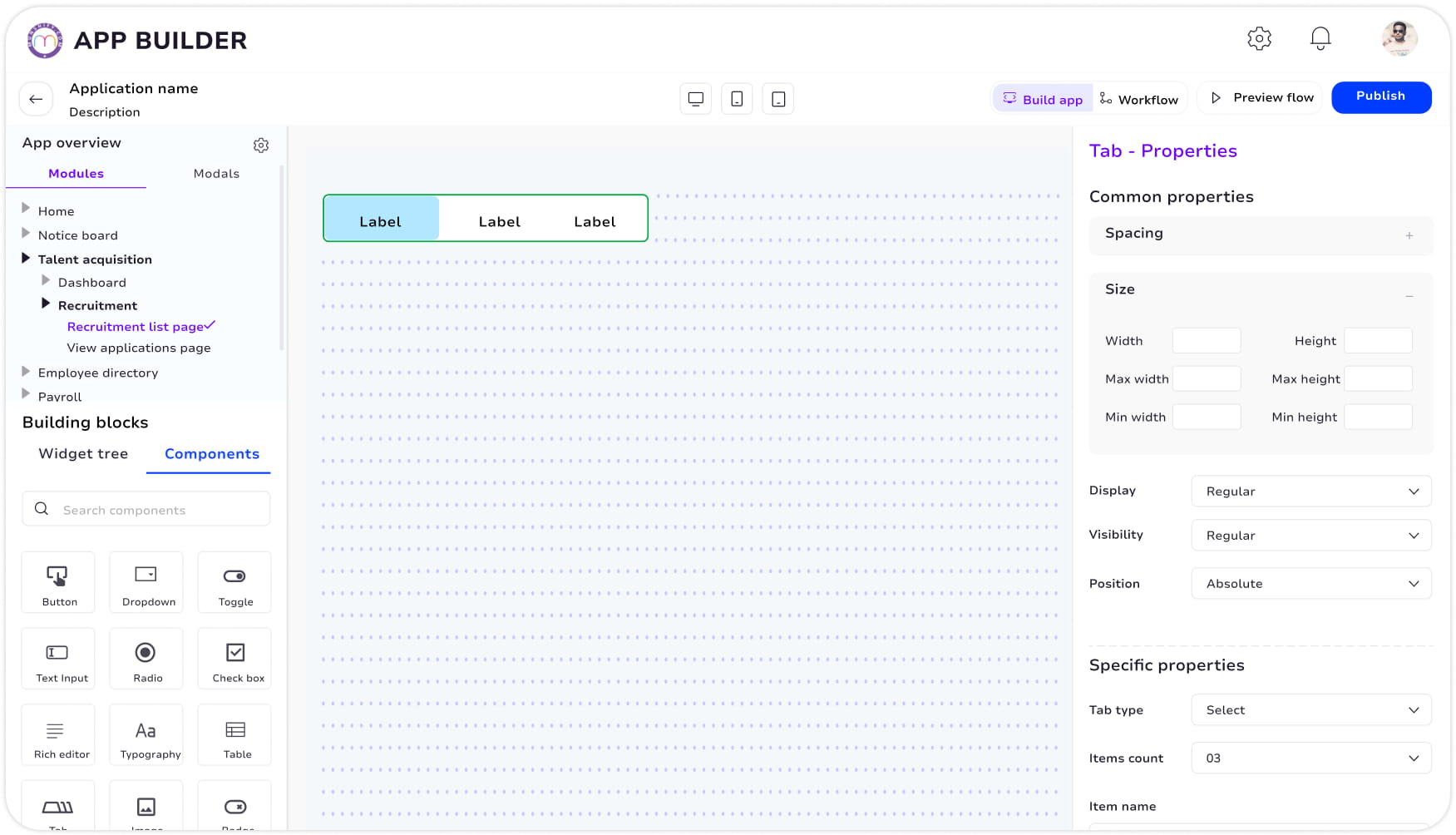1456x835 pixels.
Task: Select the Build app mode
Action: click(x=1043, y=99)
